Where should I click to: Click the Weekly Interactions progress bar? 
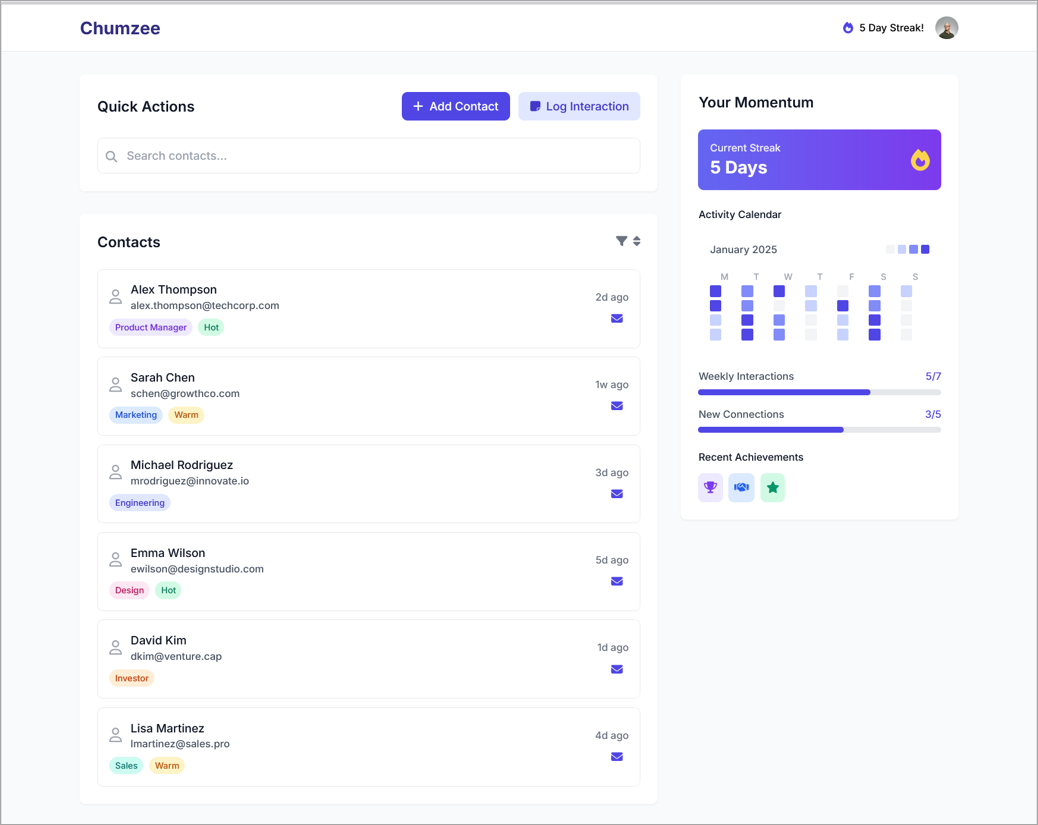[820, 392]
